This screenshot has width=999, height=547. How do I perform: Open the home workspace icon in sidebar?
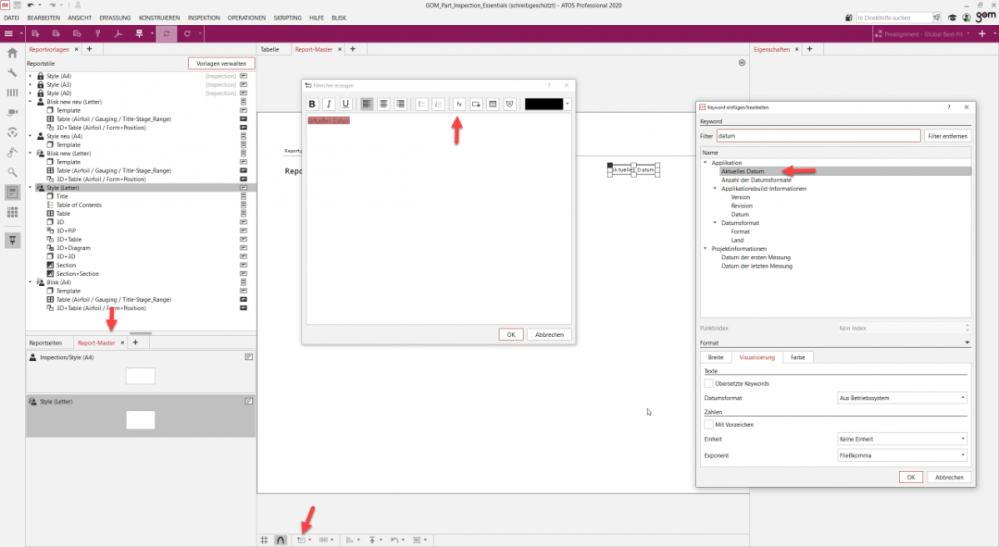coord(12,53)
